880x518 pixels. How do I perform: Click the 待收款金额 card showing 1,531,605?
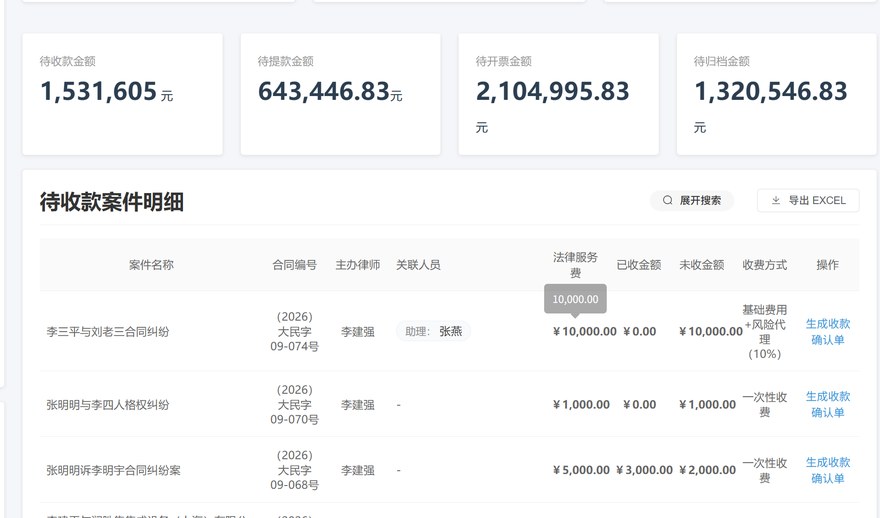tap(122, 94)
